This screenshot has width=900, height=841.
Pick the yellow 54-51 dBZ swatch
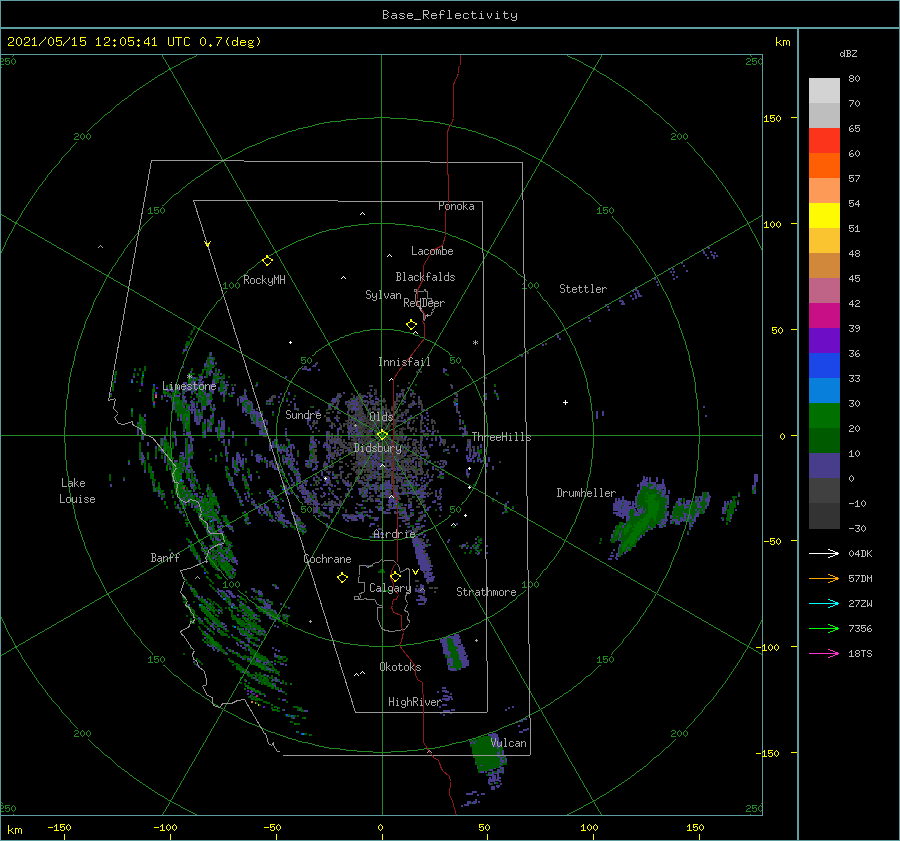click(x=824, y=216)
